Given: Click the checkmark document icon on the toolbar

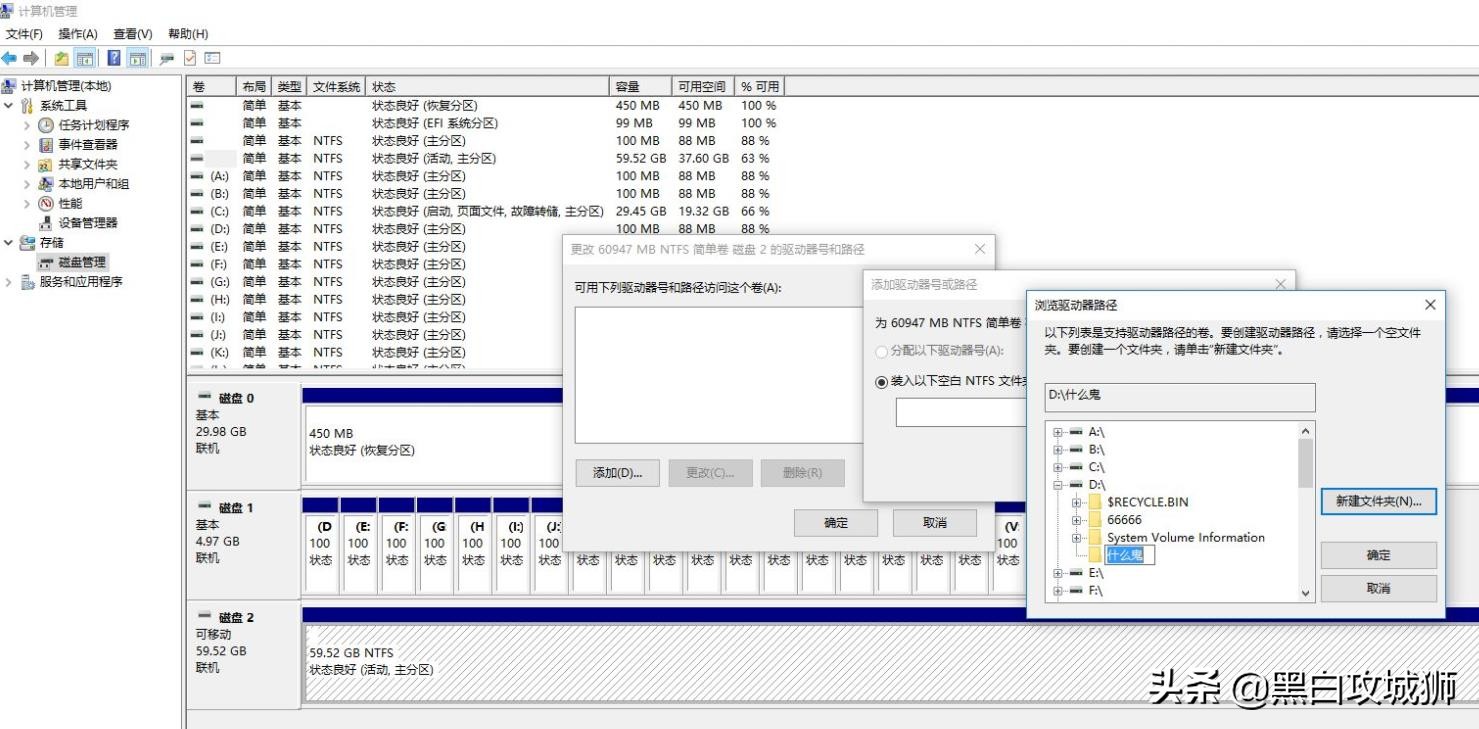Looking at the screenshot, I should 188,58.
